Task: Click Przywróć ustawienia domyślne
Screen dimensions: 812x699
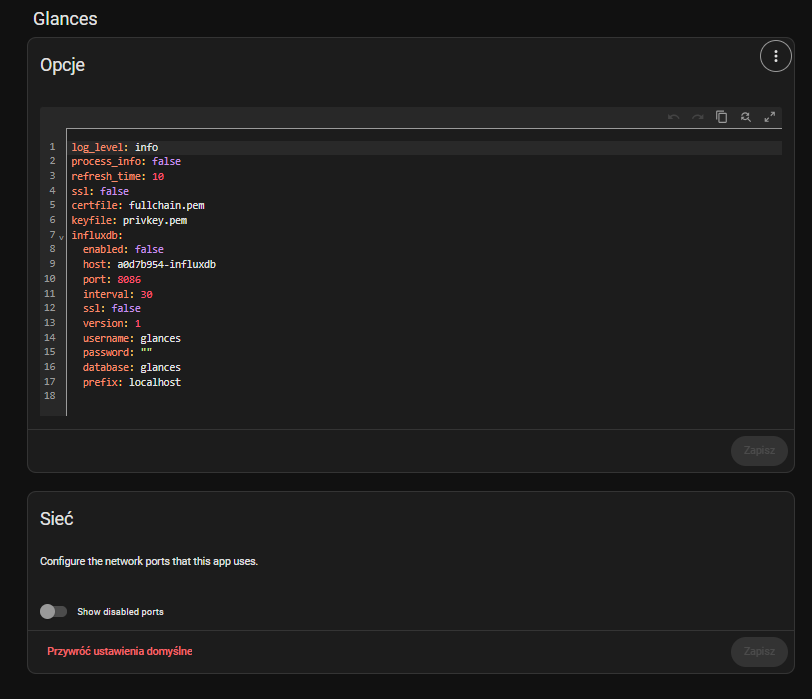Action: click(x=120, y=651)
